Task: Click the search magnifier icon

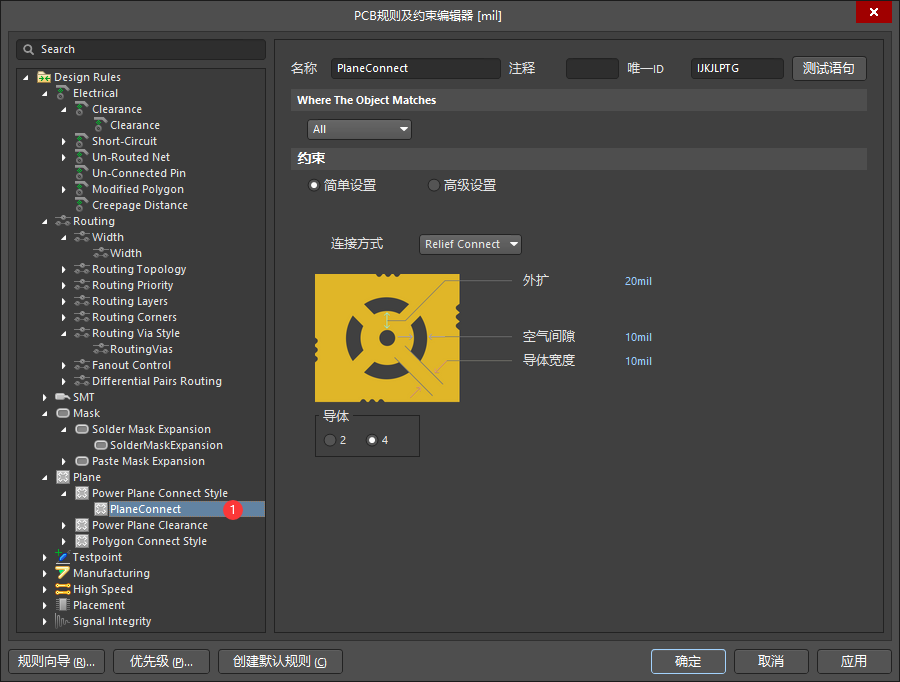Action: pyautogui.click(x=28, y=49)
